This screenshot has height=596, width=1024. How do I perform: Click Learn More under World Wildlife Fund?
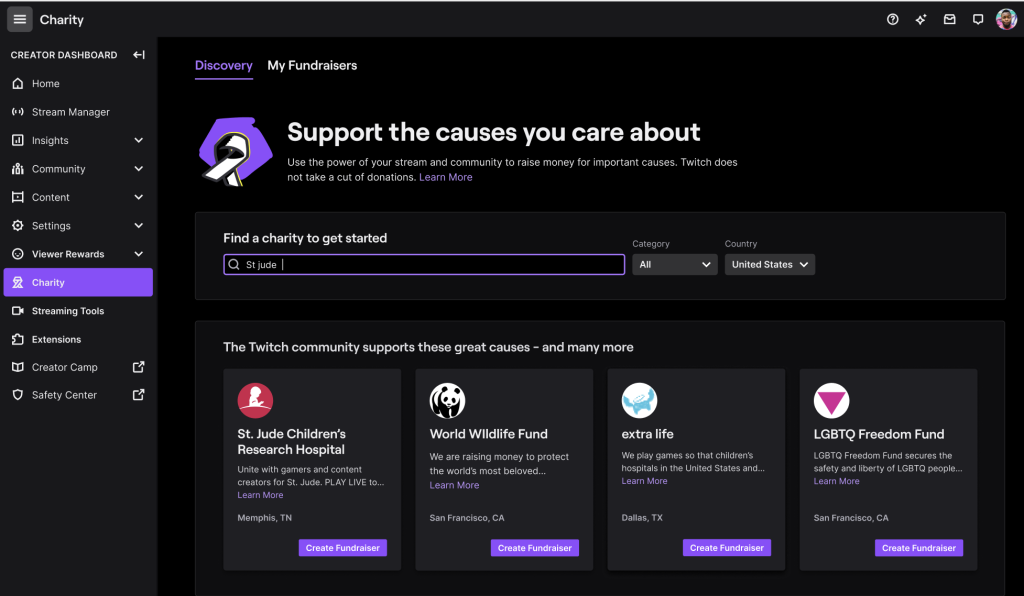click(455, 485)
